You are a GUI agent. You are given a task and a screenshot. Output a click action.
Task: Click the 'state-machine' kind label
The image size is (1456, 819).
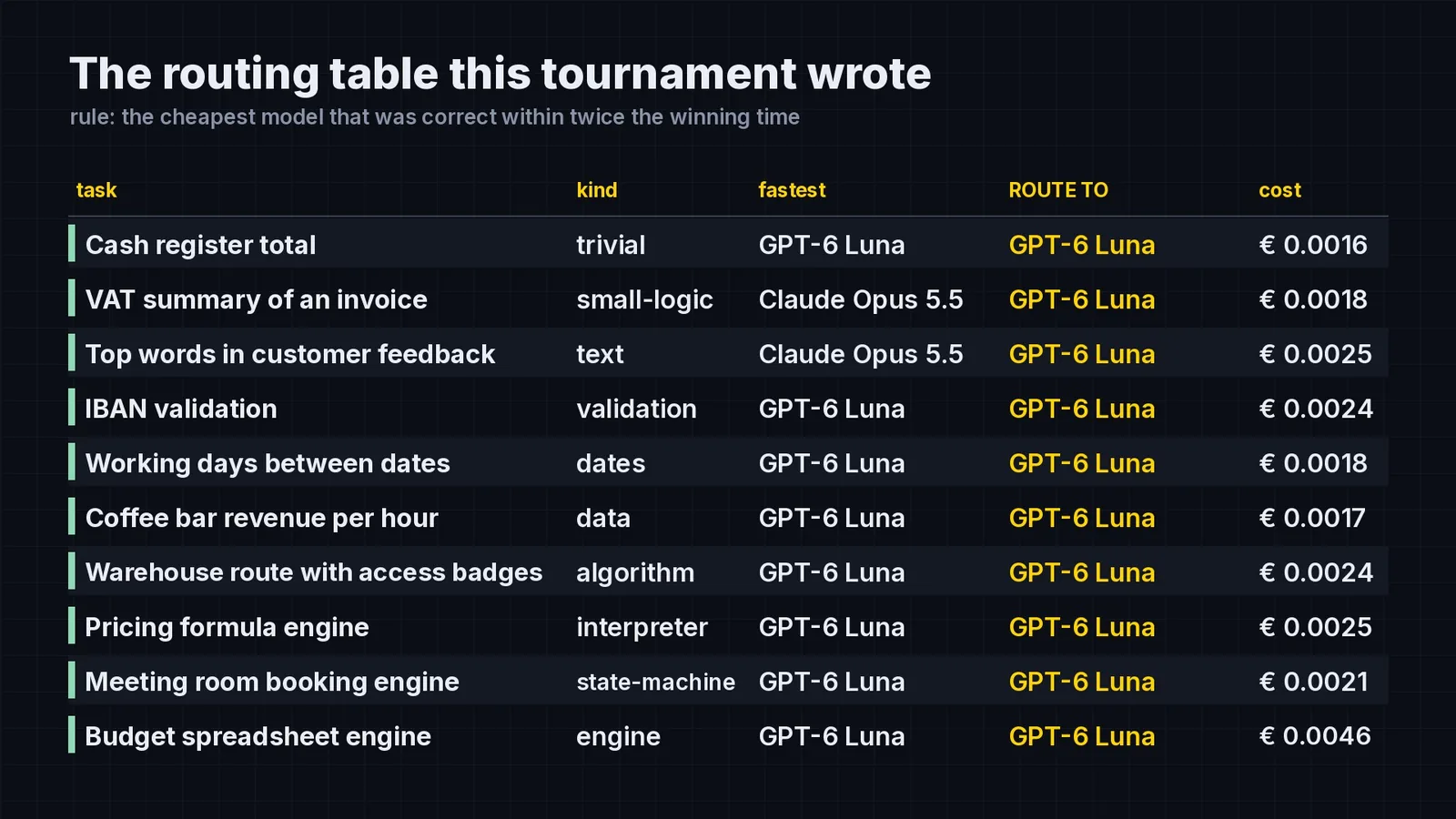pos(655,682)
